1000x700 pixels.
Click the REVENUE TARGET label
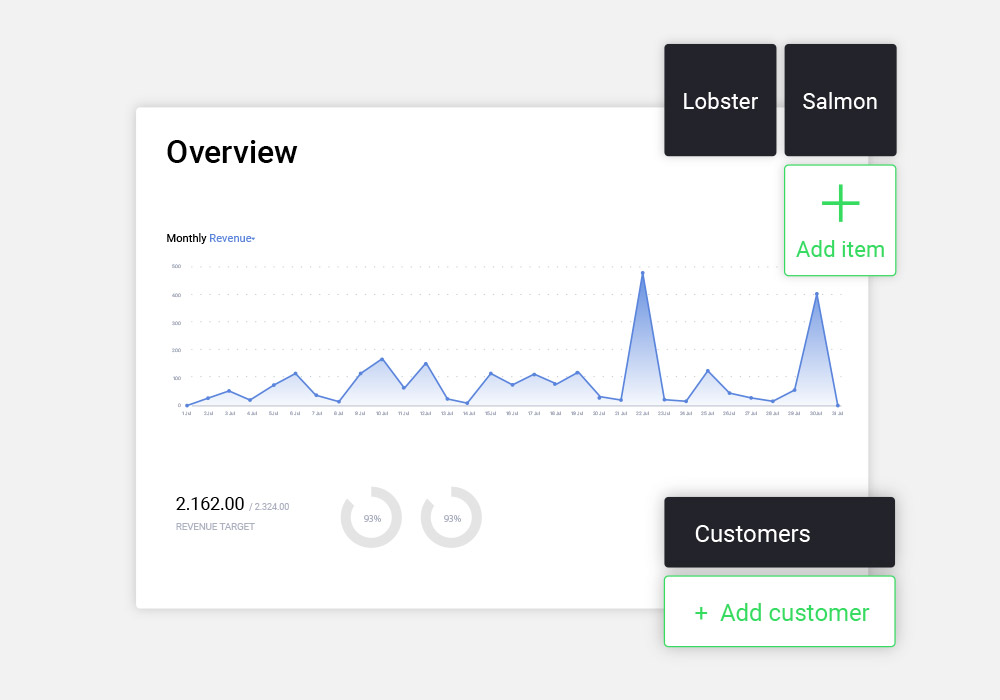[x=215, y=527]
